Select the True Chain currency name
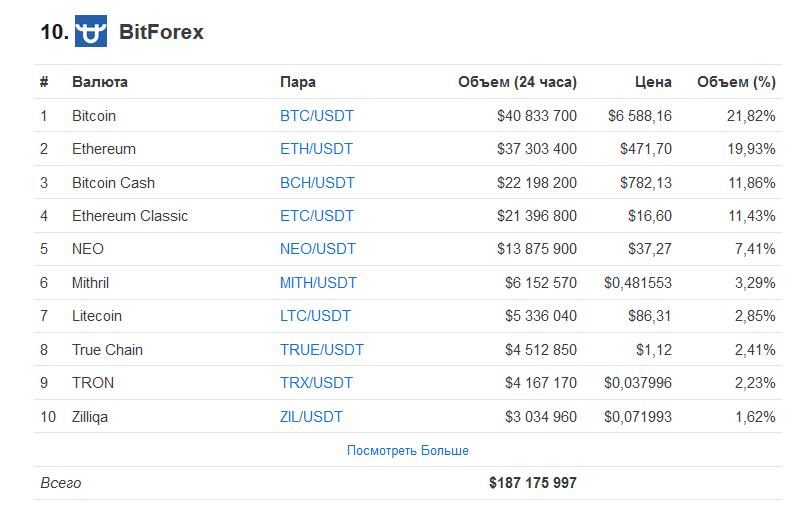Viewport: 810px width, 510px height. pos(107,350)
